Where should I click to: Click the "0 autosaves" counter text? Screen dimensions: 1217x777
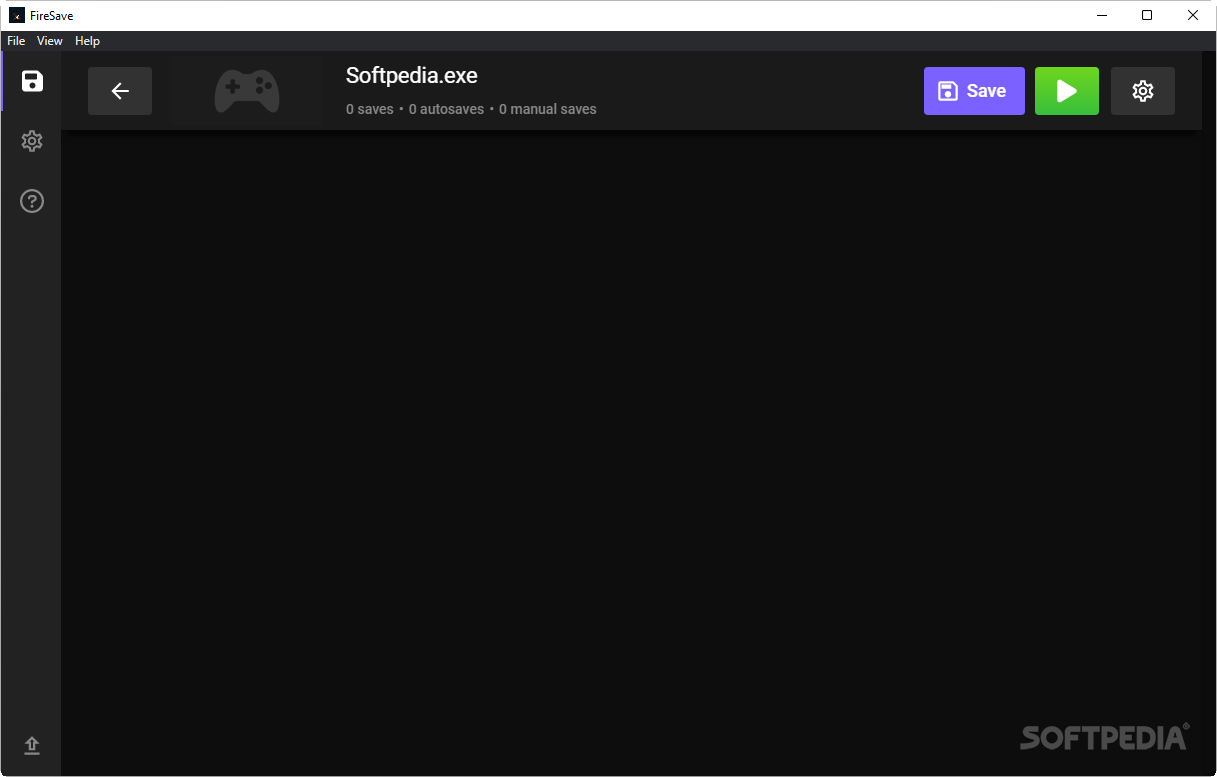pyautogui.click(x=446, y=109)
